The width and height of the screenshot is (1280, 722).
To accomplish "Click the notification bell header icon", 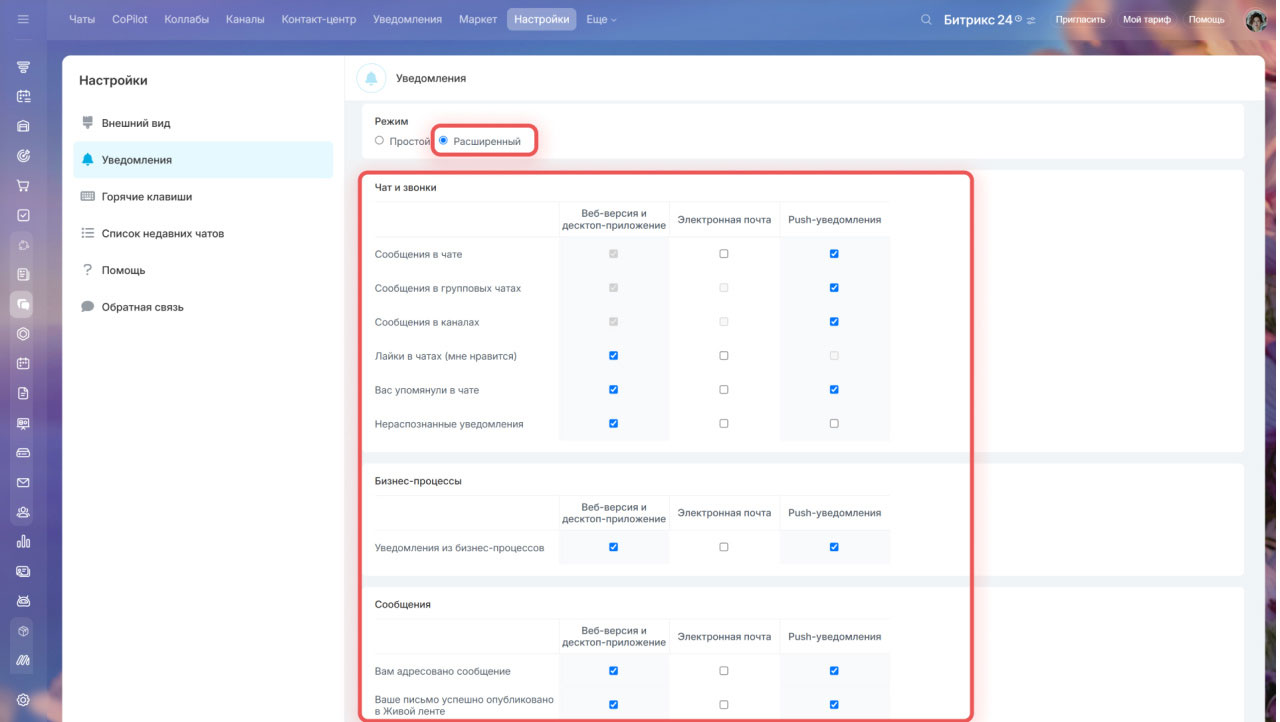I will (372, 78).
